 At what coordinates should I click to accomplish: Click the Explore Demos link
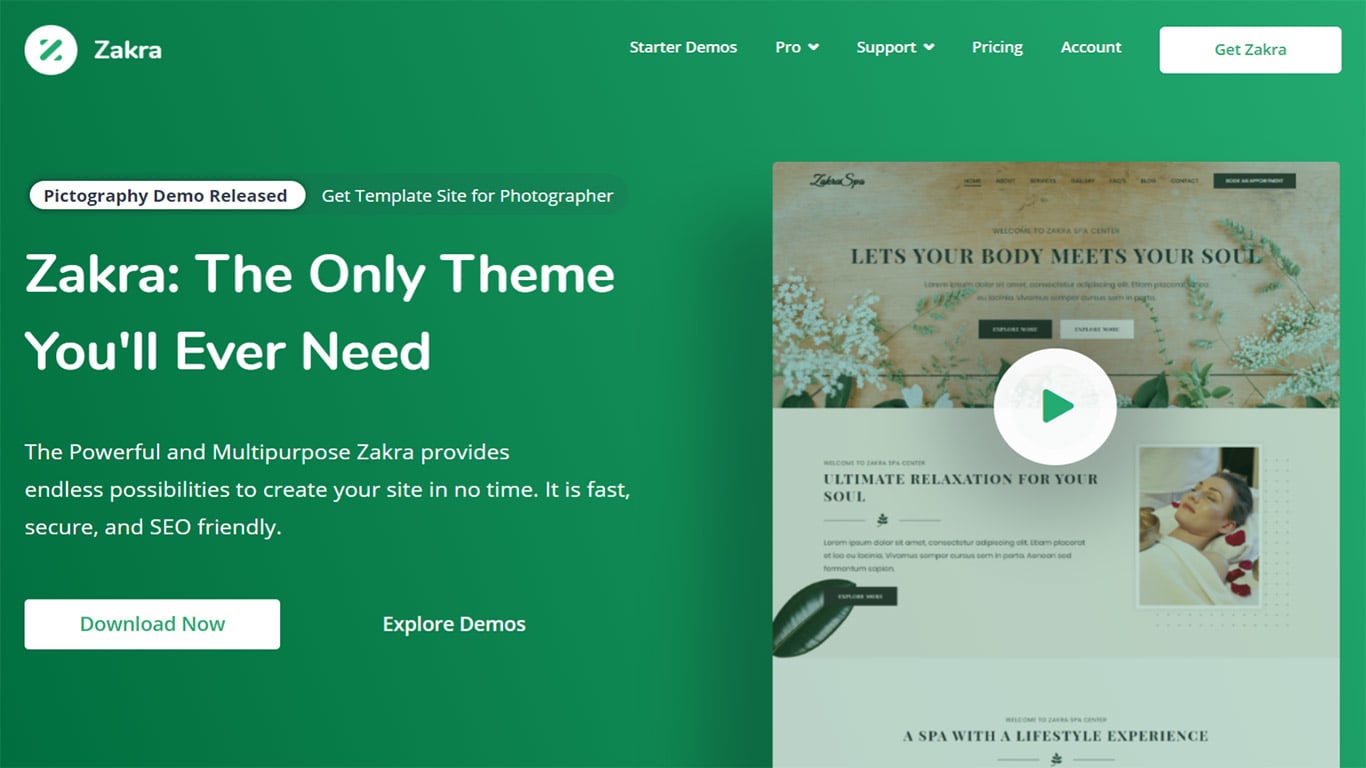point(453,623)
